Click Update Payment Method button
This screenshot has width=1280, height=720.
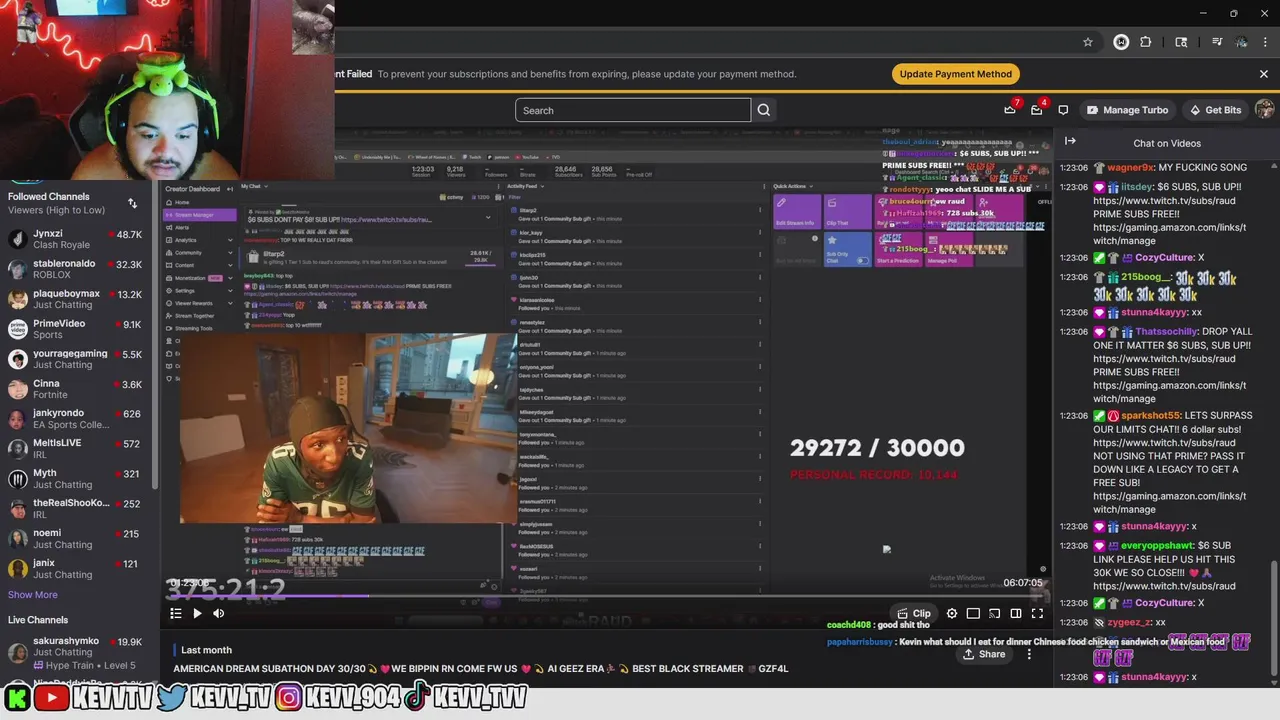click(955, 74)
